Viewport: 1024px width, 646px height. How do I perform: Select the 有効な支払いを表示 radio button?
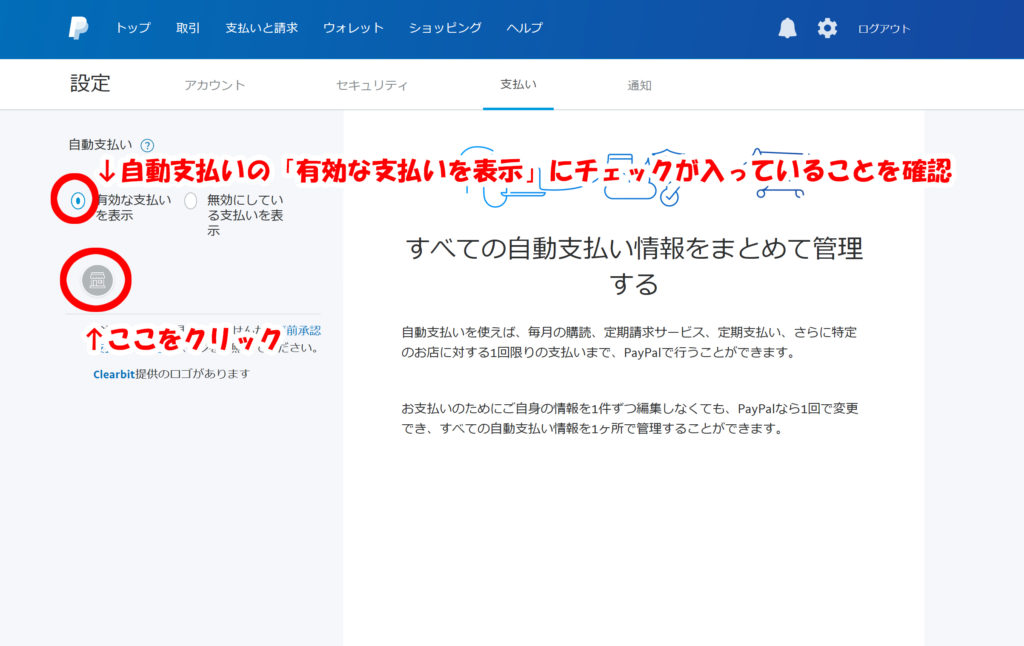click(x=78, y=200)
